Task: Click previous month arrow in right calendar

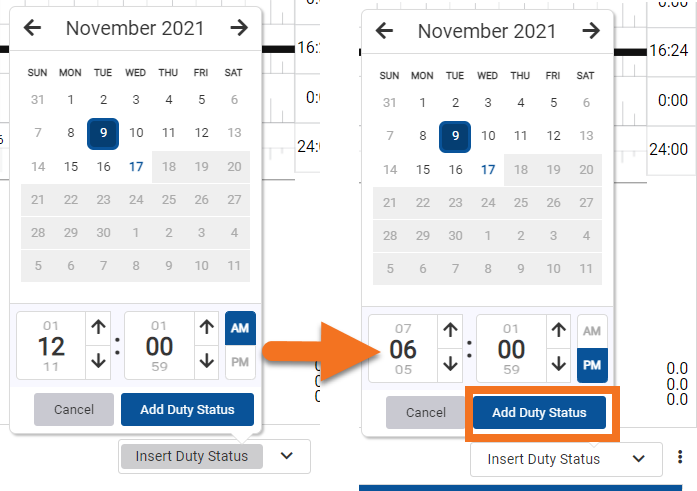Action: point(384,30)
